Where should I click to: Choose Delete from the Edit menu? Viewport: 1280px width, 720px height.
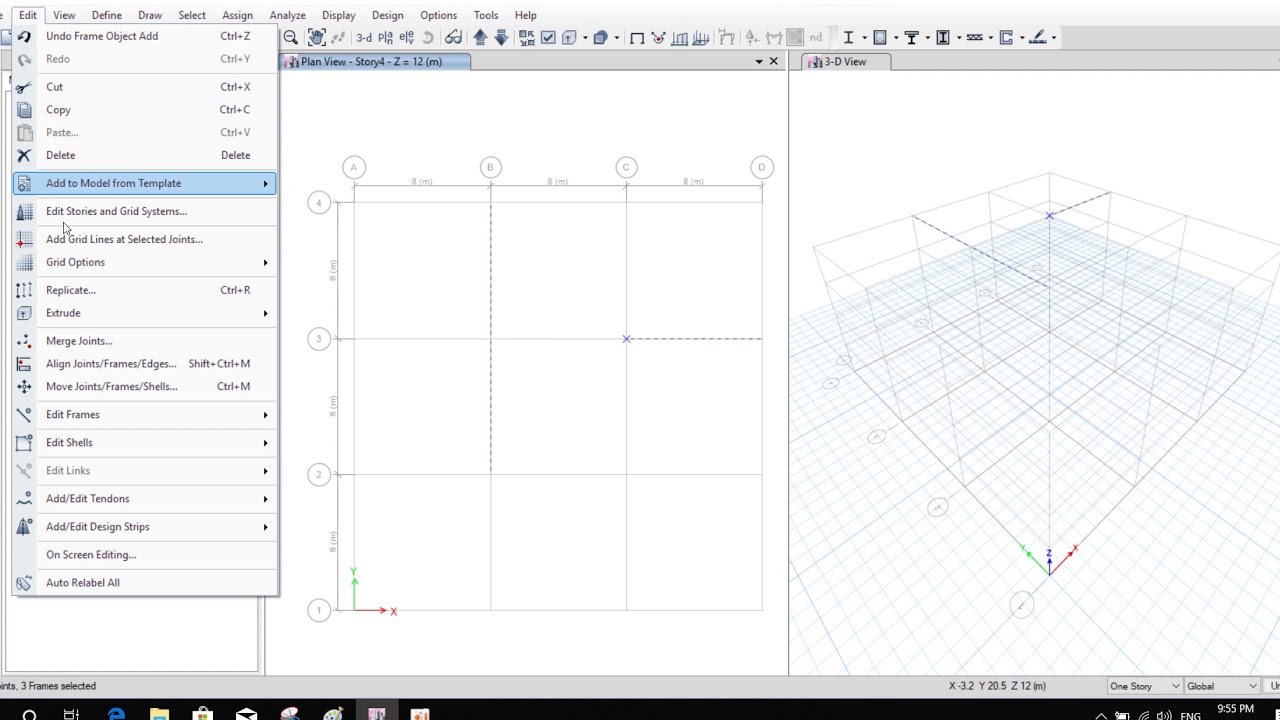click(x=145, y=155)
